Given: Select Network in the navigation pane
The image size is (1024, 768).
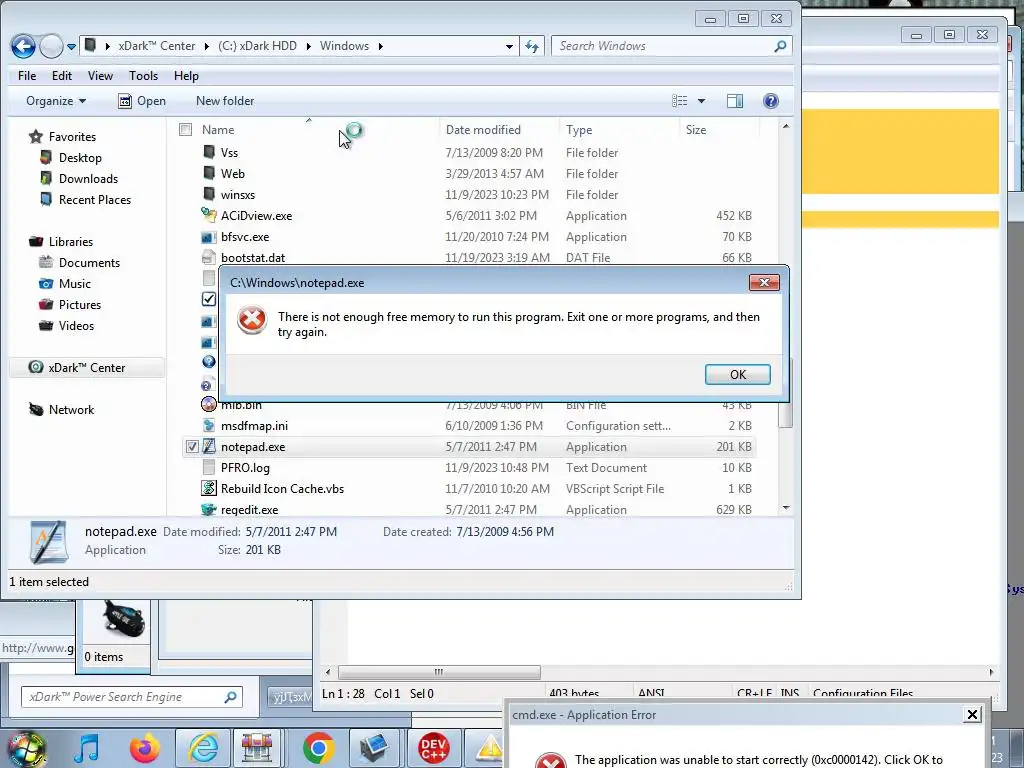Looking at the screenshot, I should (x=62, y=409).
